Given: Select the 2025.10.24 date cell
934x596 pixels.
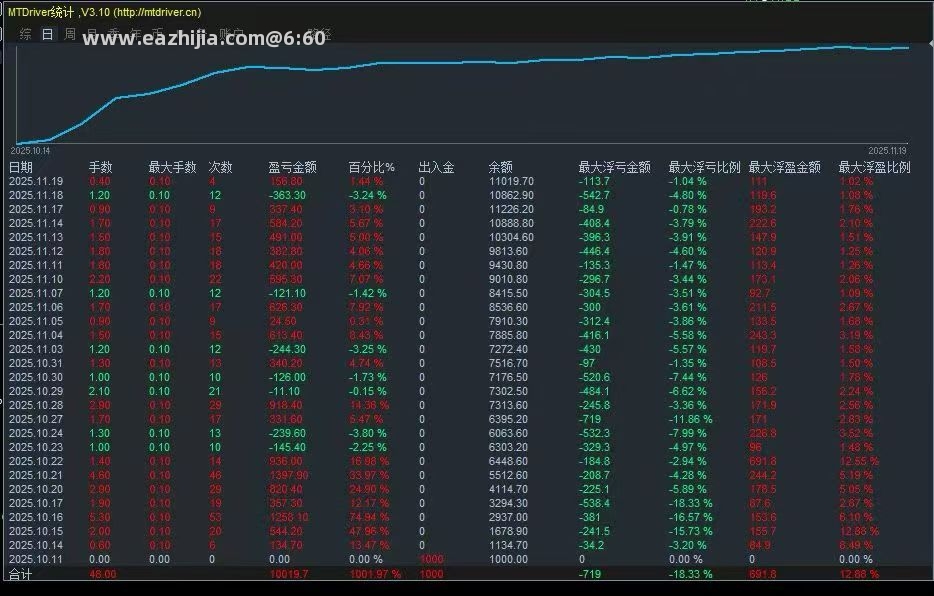Looking at the screenshot, I should click(36, 433).
